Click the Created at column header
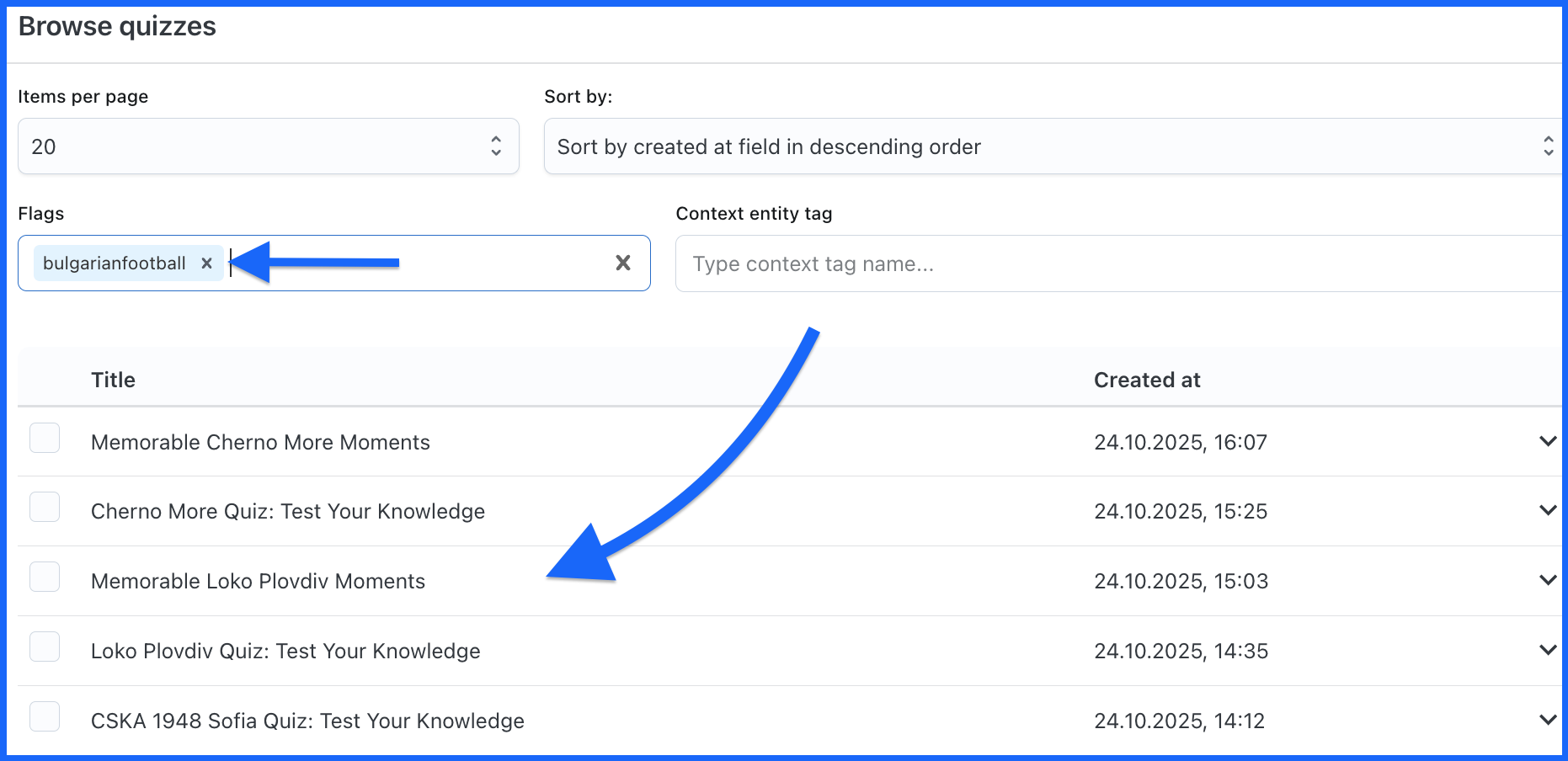The width and height of the screenshot is (1568, 761). click(1147, 380)
